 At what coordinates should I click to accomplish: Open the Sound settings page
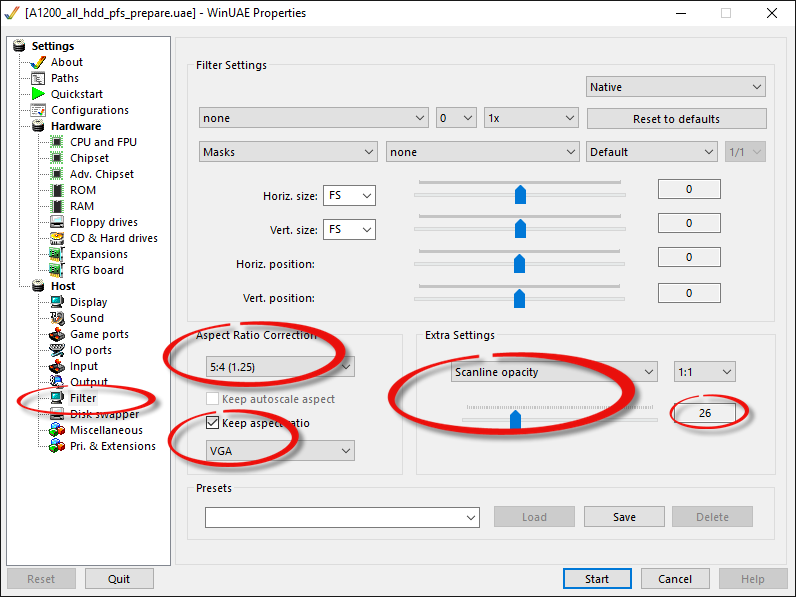[x=87, y=318]
